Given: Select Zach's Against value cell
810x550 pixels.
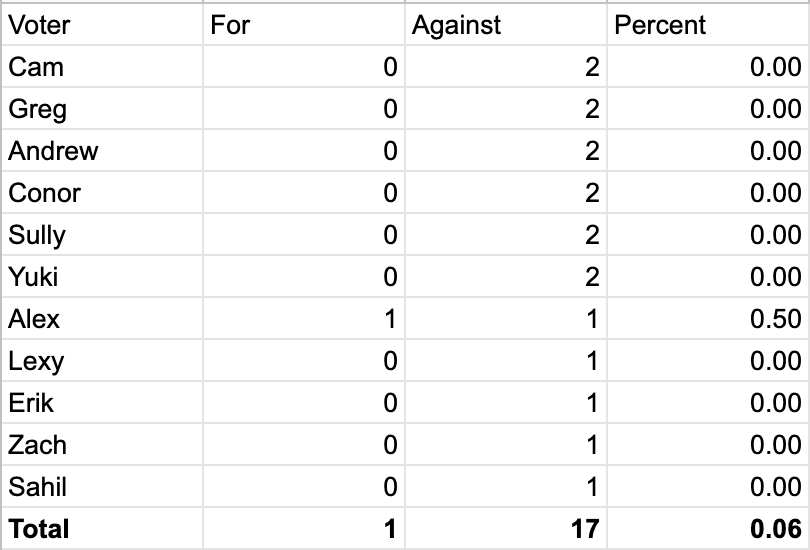Looking at the screenshot, I should [x=505, y=445].
